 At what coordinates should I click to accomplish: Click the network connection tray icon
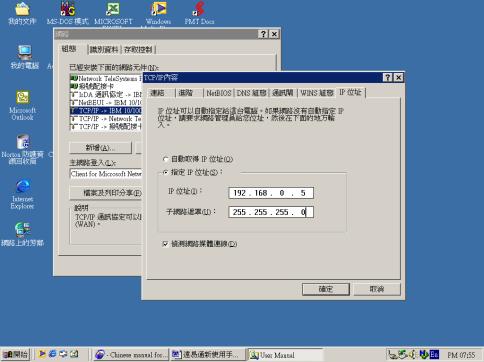coord(393,354)
